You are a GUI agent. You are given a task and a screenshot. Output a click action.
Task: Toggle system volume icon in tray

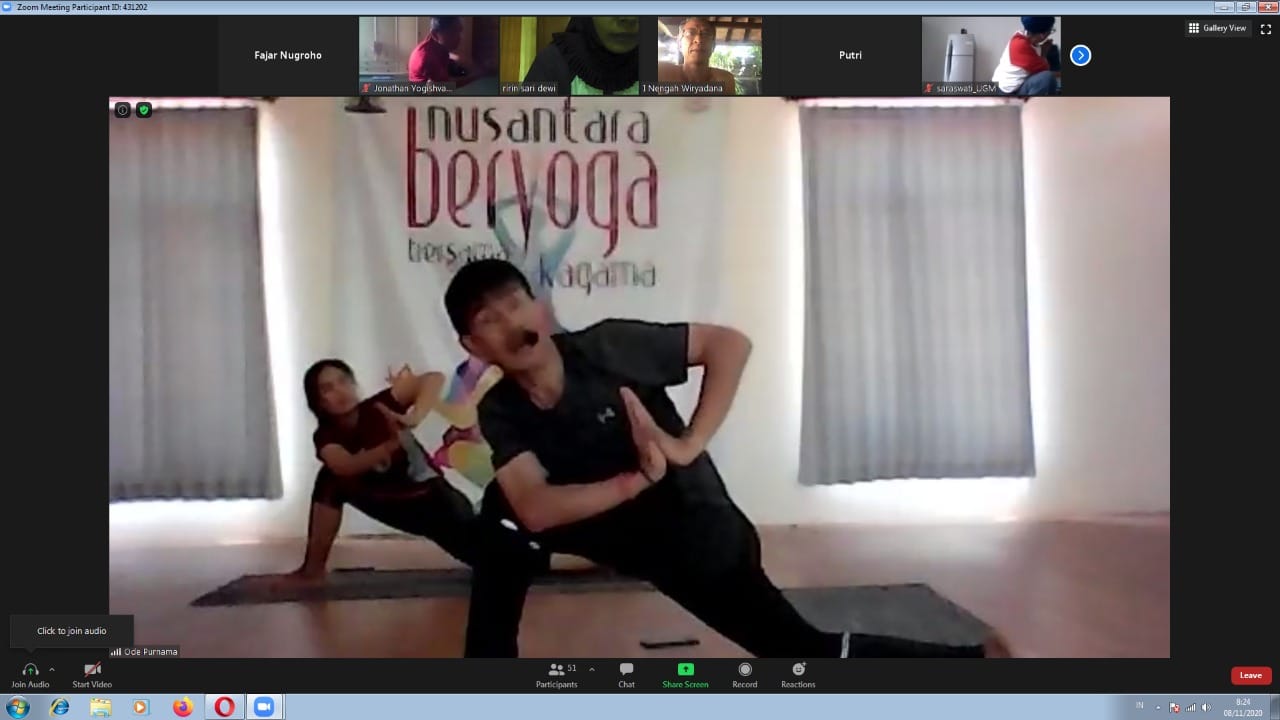[1205, 707]
